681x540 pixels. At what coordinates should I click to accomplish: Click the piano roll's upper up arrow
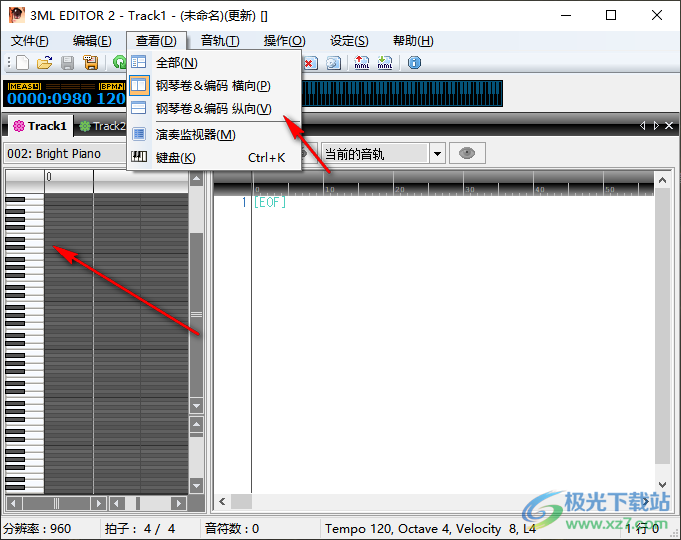pos(197,179)
